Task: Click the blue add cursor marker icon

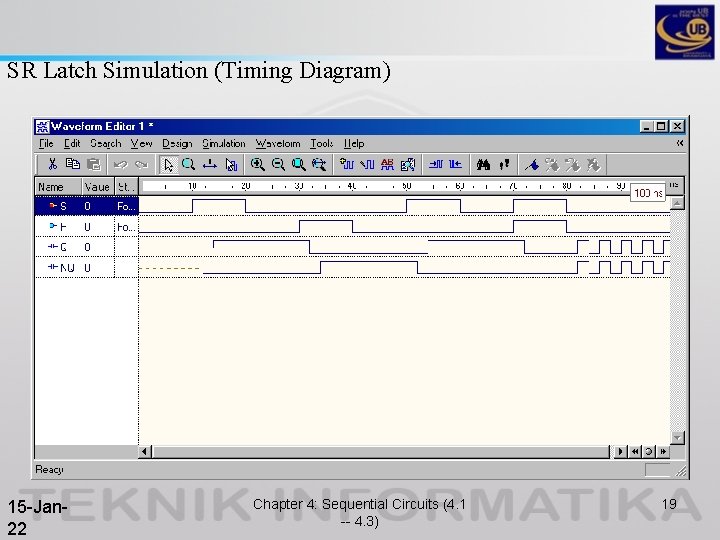Action: pyautogui.click(x=532, y=164)
